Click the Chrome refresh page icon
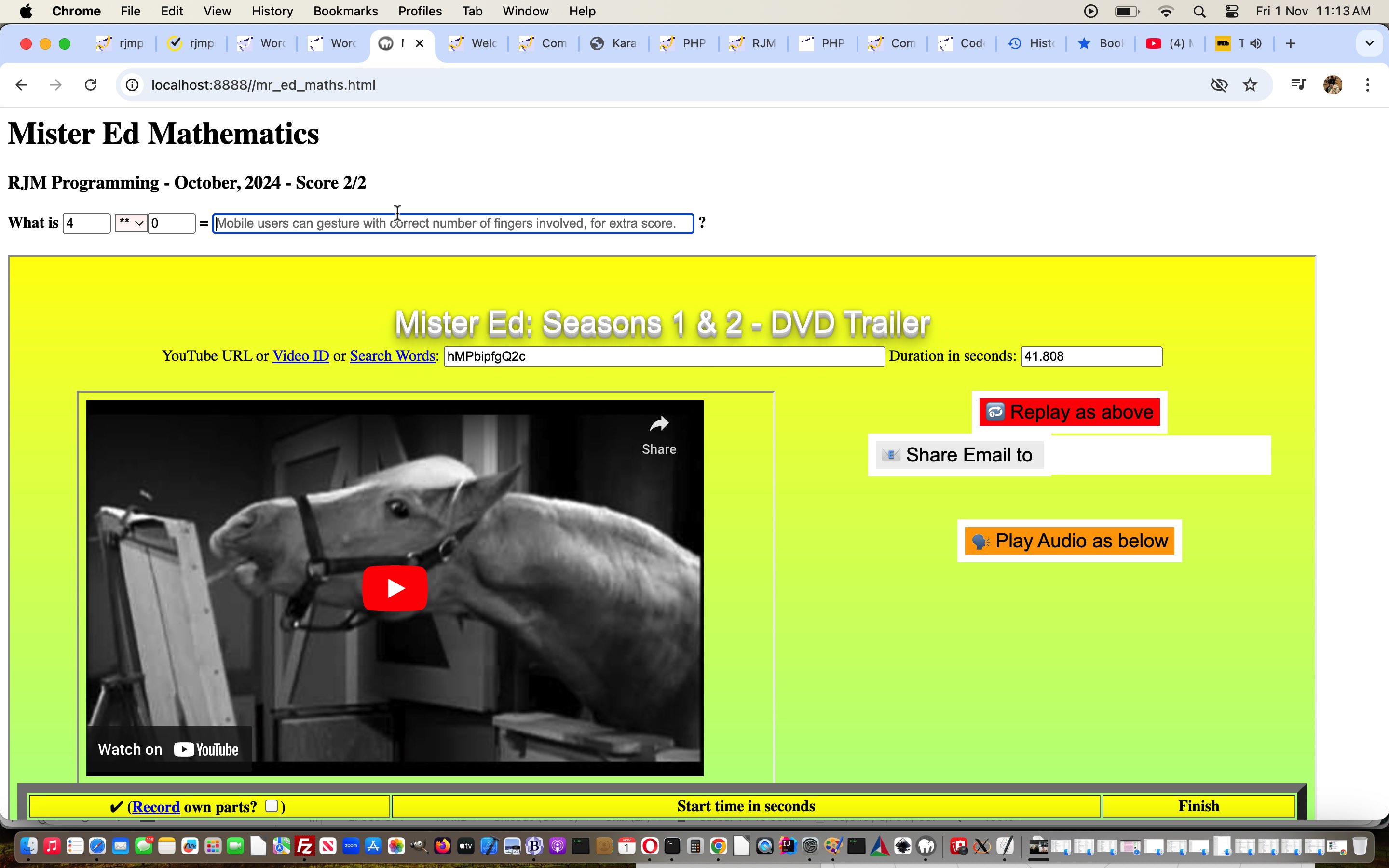This screenshot has width=1389, height=868. (91, 85)
